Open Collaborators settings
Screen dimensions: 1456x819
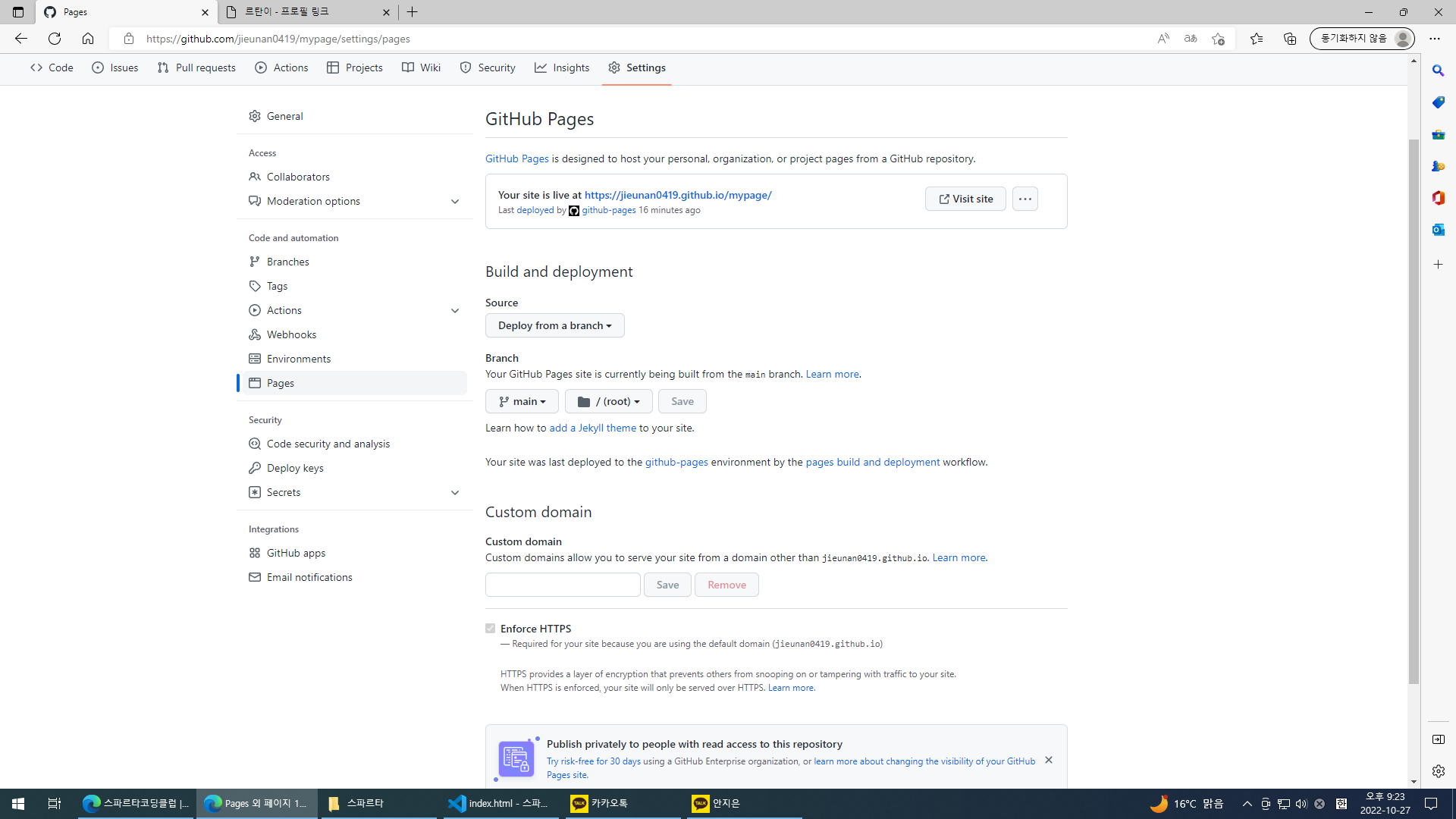pos(355,177)
